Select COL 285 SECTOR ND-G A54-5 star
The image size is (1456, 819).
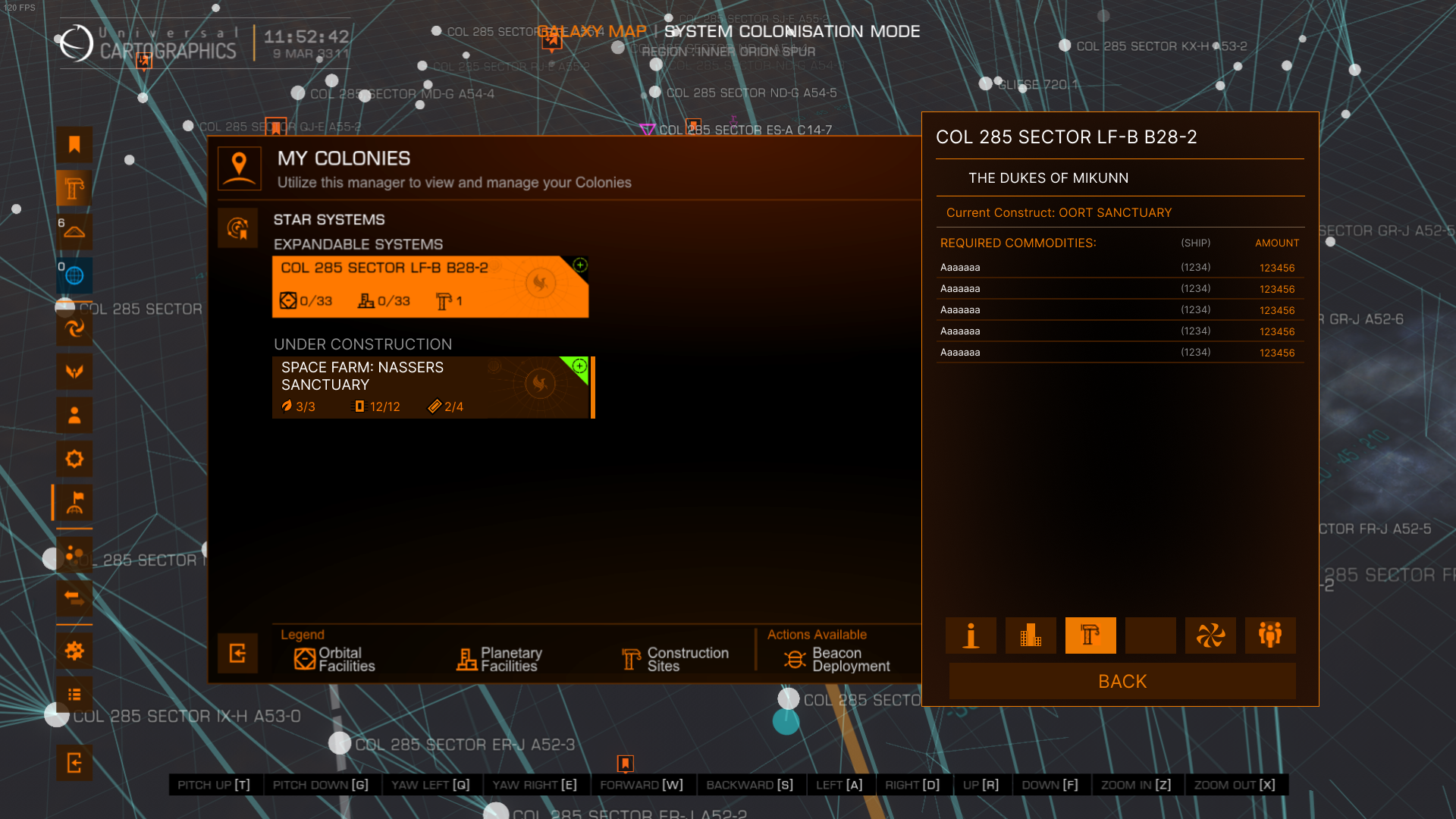(656, 93)
